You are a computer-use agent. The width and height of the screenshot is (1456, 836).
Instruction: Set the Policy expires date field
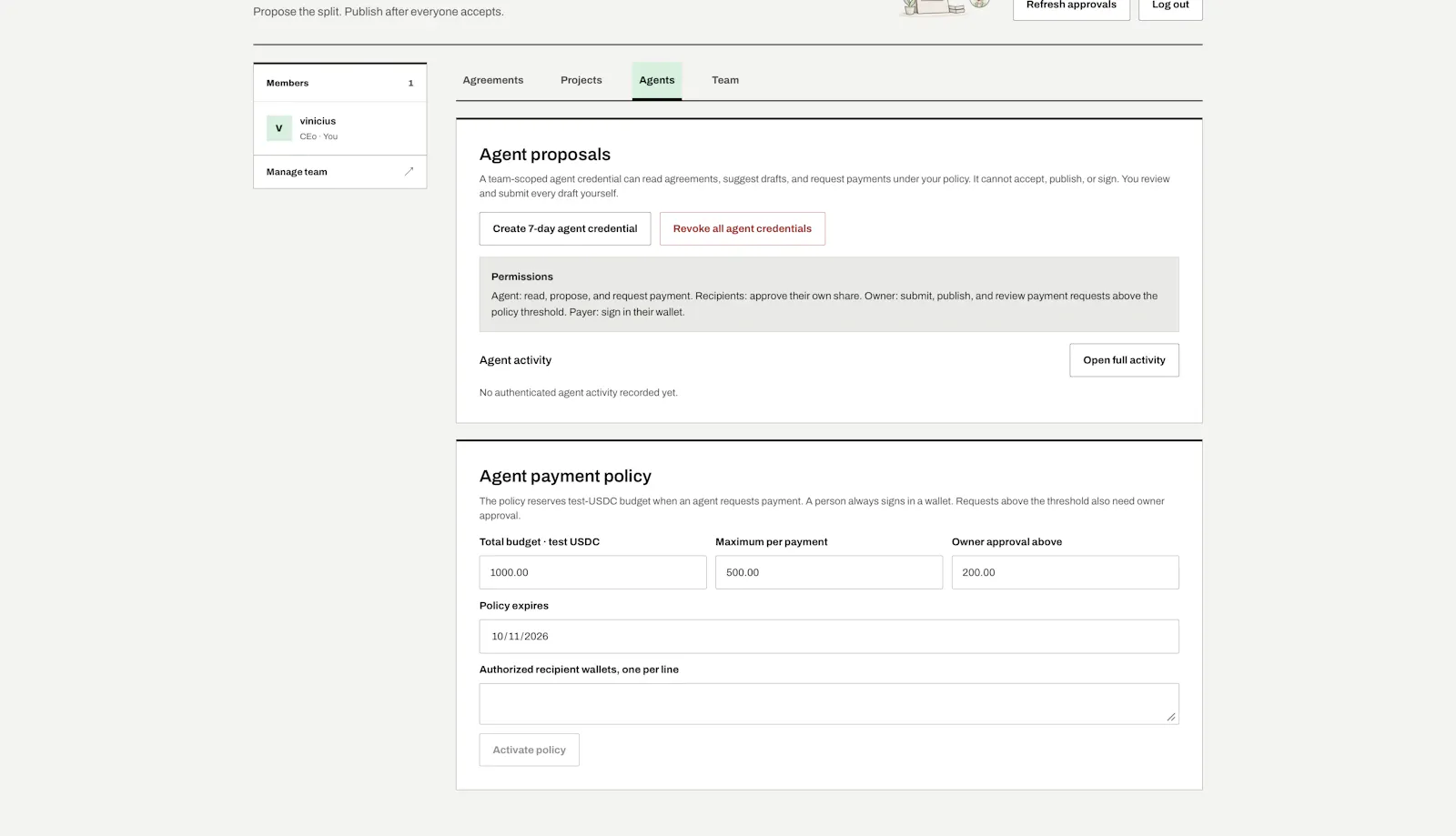[829, 637]
